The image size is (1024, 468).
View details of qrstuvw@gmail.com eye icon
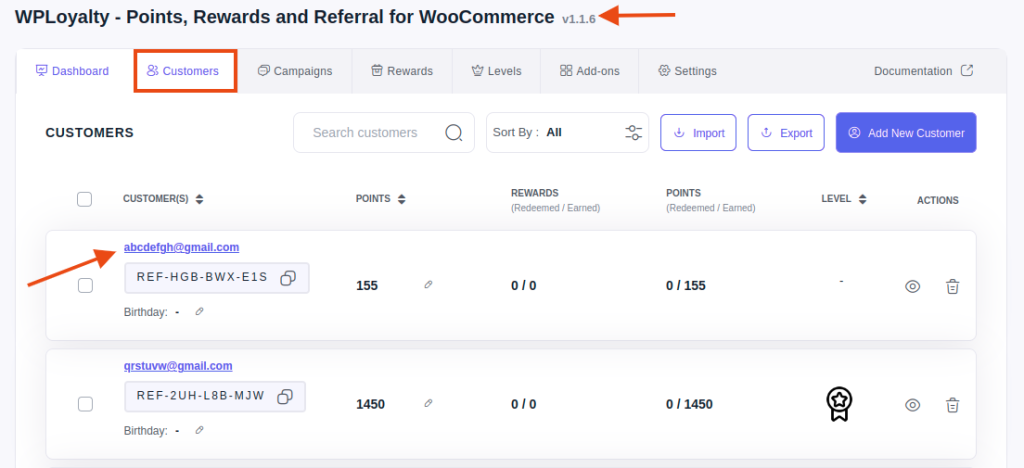[912, 405]
